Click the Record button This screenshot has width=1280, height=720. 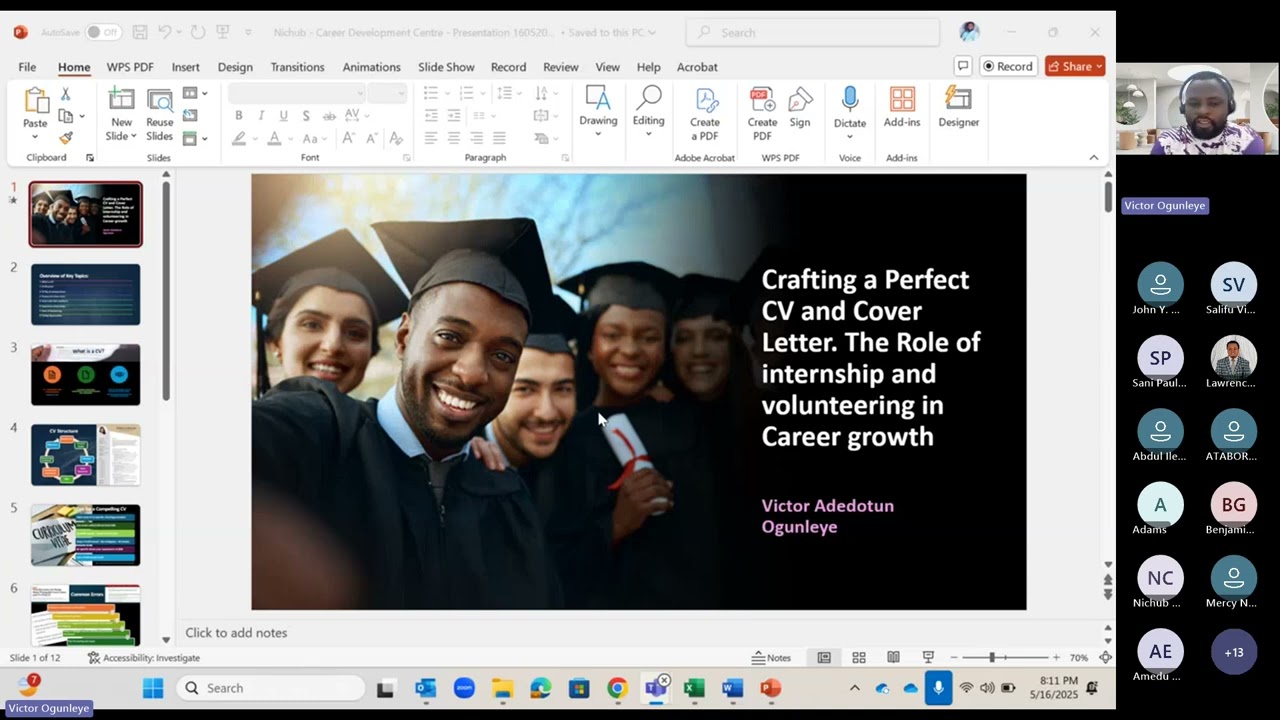point(1007,66)
